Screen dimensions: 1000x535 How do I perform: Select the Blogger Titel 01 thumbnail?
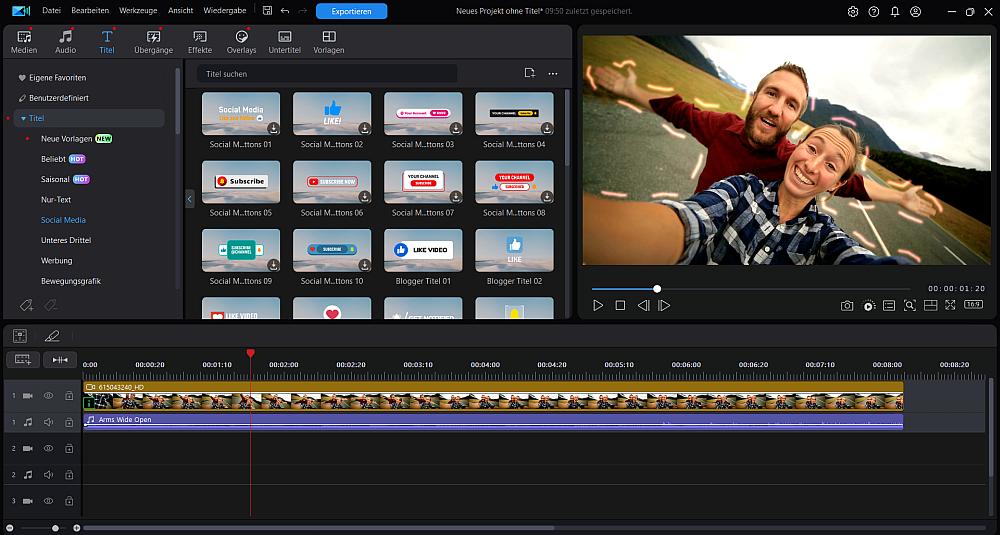pos(423,250)
